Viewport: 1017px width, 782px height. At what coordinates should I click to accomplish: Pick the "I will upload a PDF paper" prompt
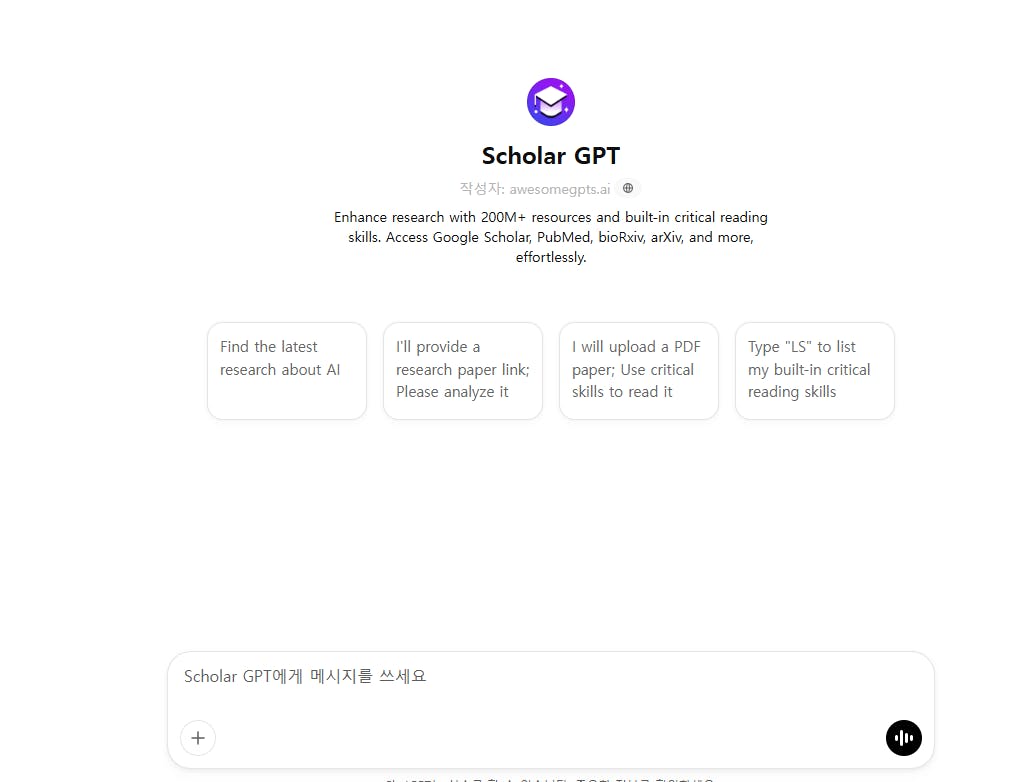(639, 370)
